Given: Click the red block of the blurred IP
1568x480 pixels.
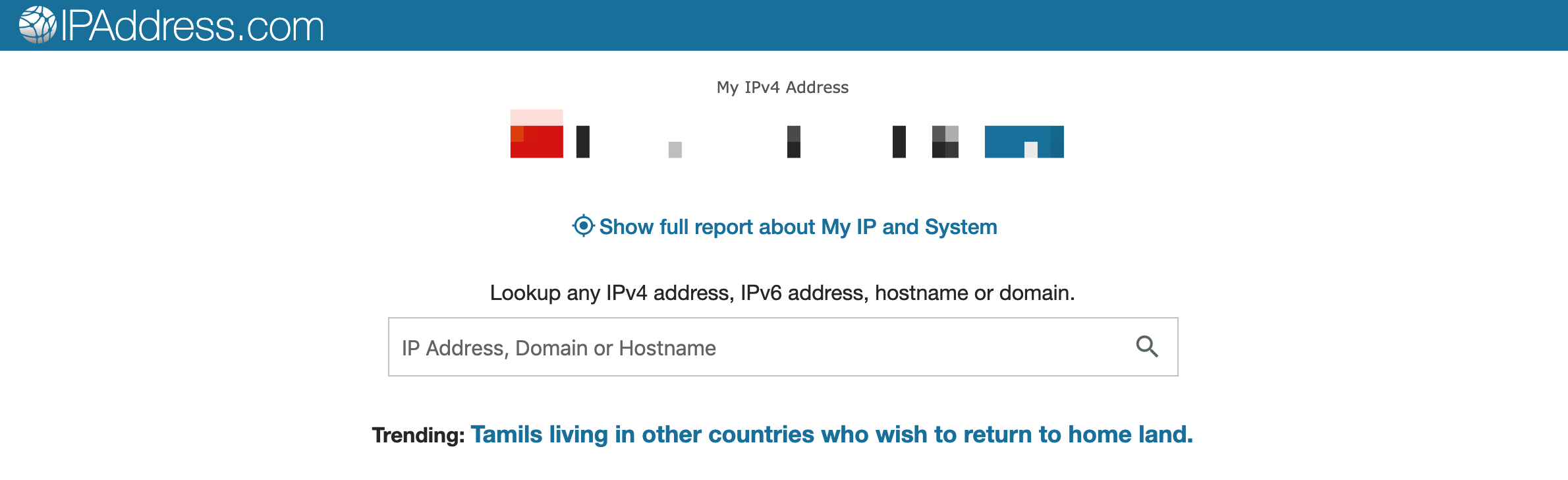Looking at the screenshot, I should pyautogui.click(x=537, y=142).
